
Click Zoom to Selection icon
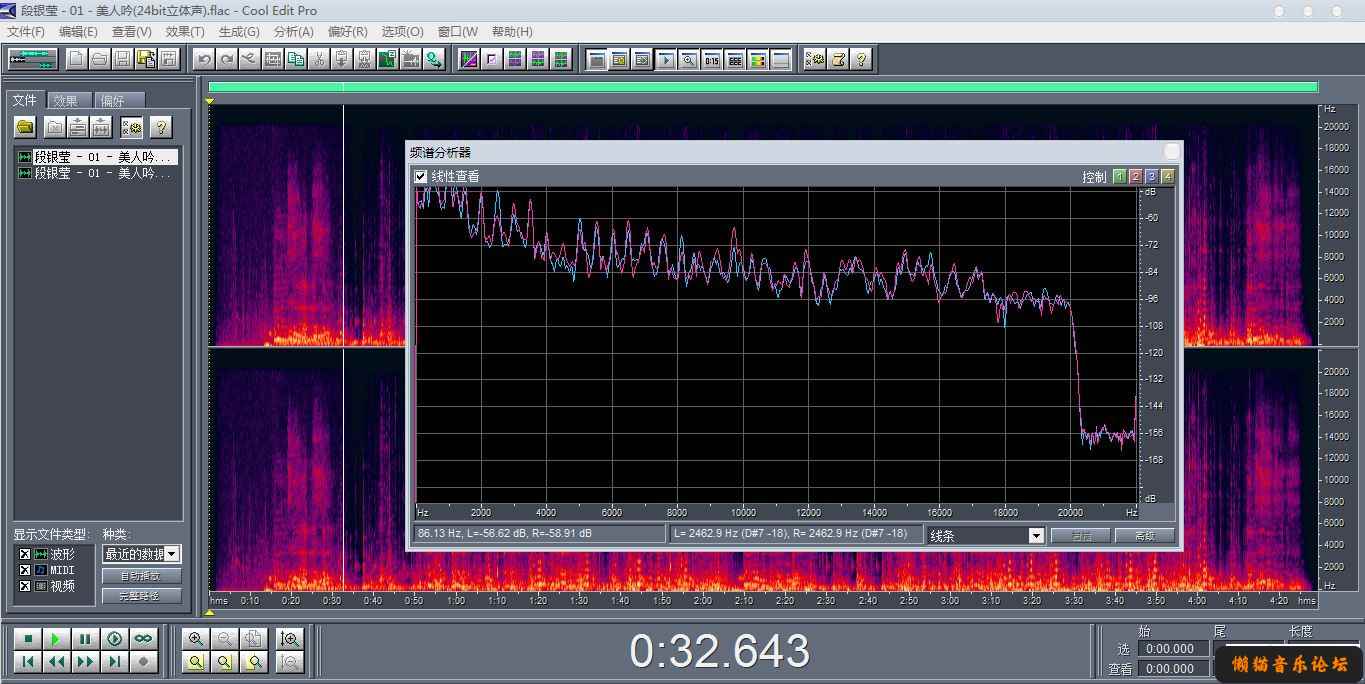point(196,661)
